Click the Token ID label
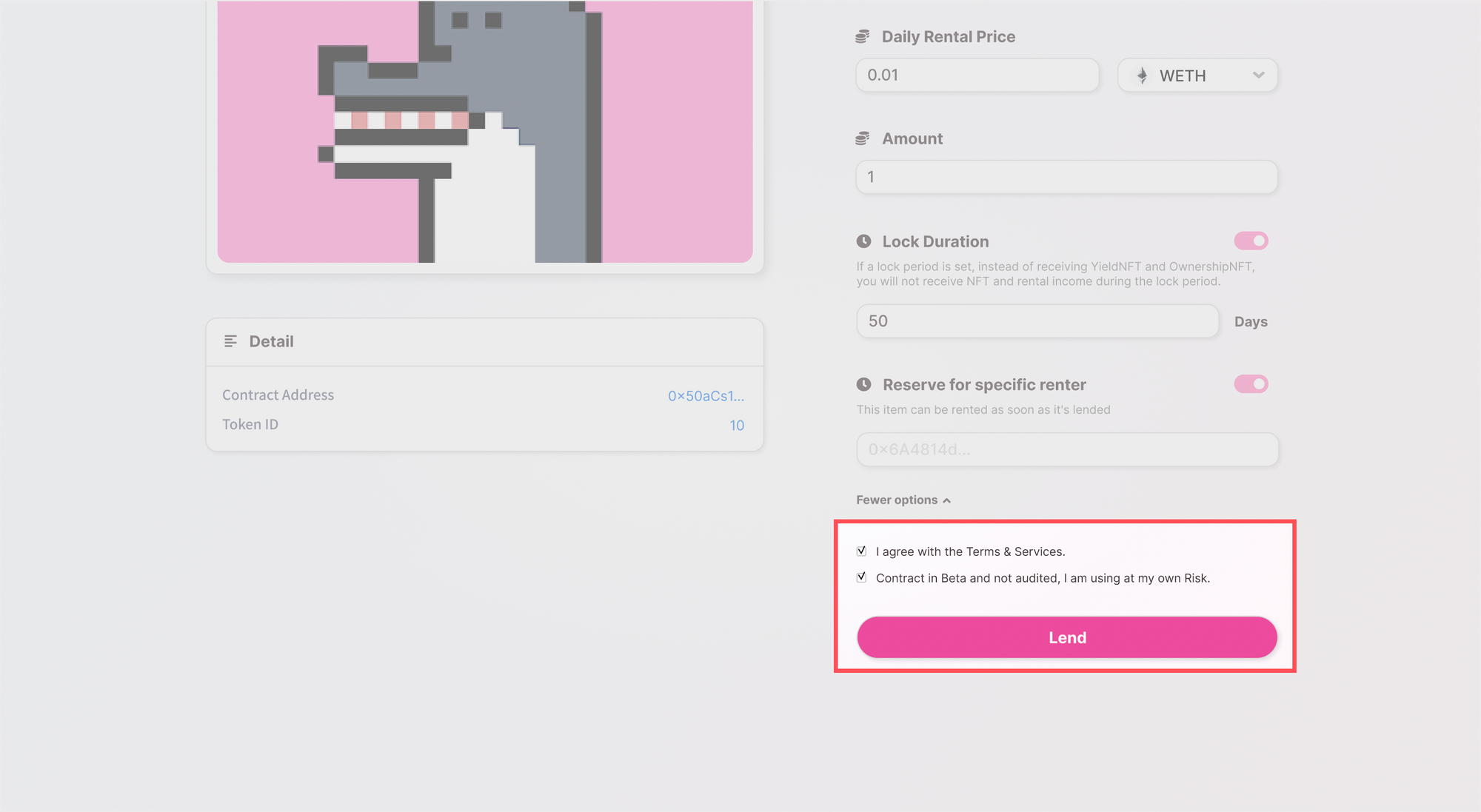1481x812 pixels. [250, 425]
